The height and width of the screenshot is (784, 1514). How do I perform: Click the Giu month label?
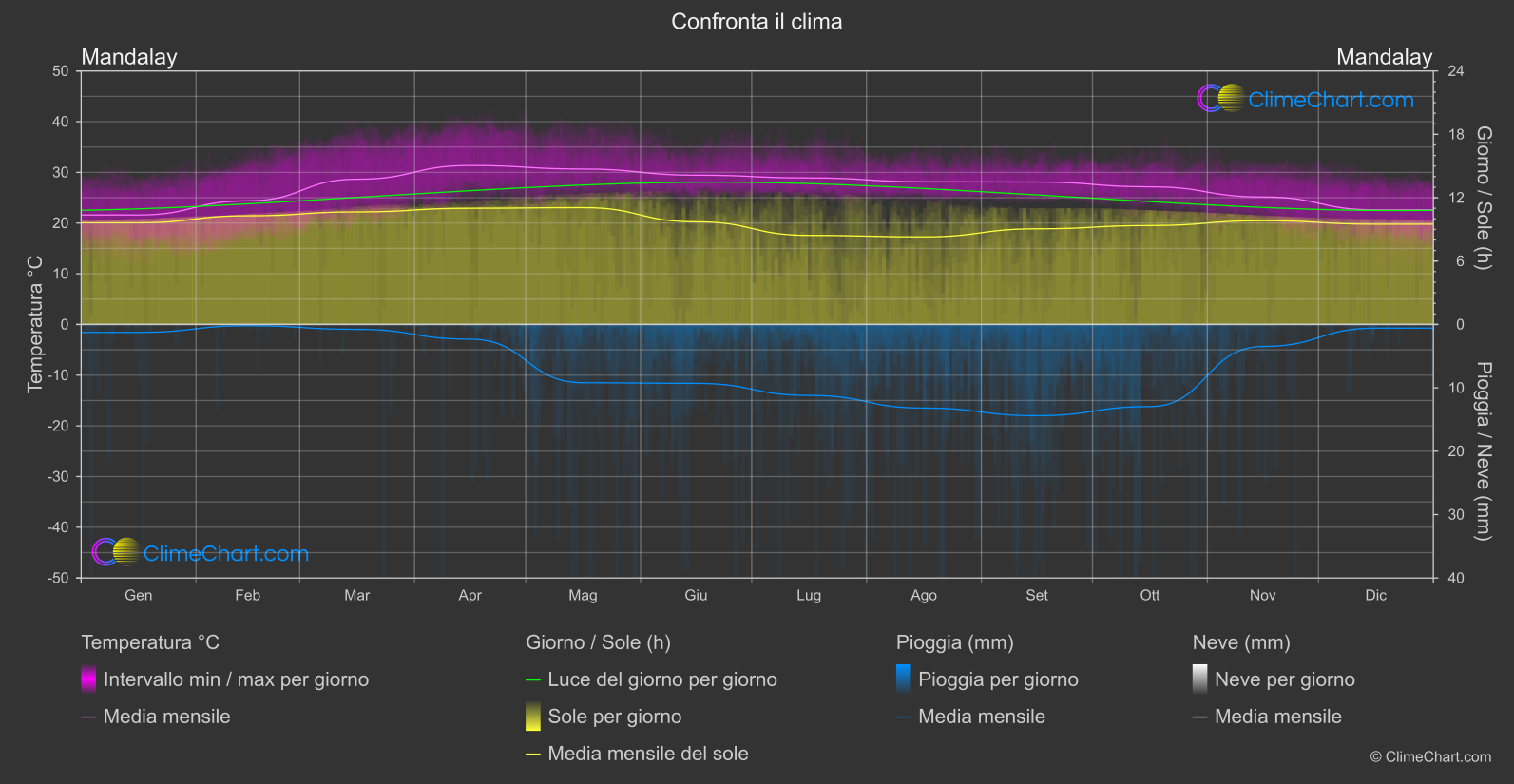click(x=696, y=595)
